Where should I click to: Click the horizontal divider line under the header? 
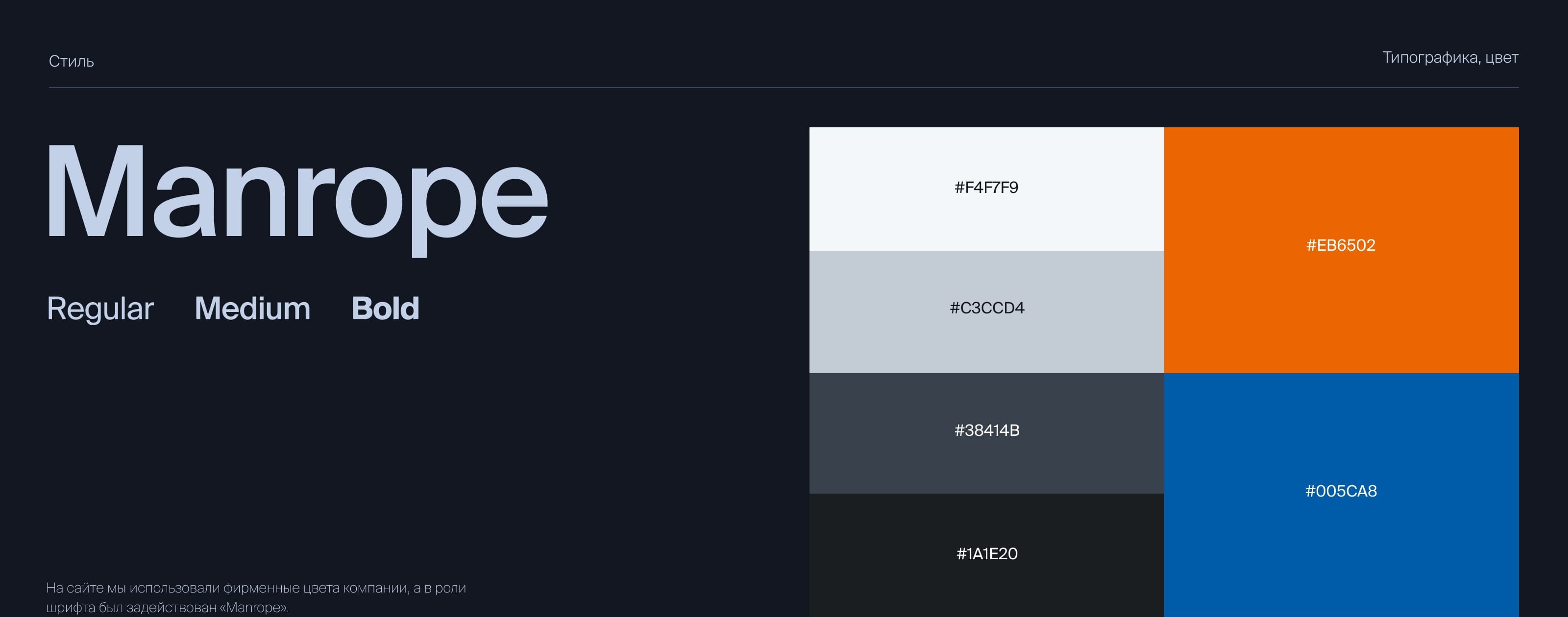(784, 88)
